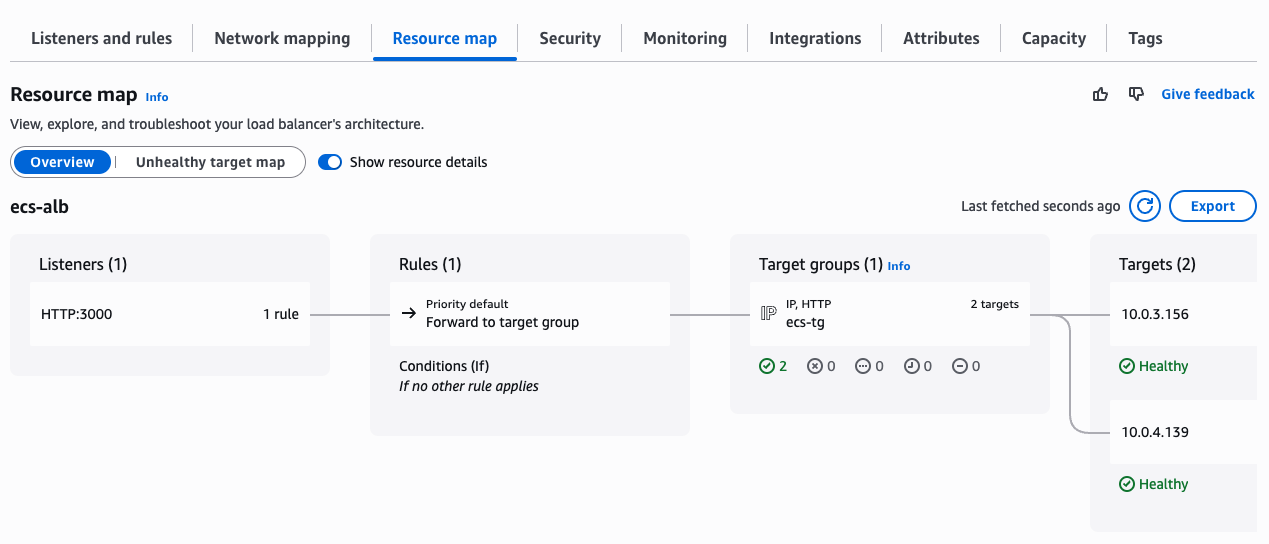Open the Listeners and rules tab
Image resolution: width=1269 pixels, height=544 pixels.
(x=101, y=38)
